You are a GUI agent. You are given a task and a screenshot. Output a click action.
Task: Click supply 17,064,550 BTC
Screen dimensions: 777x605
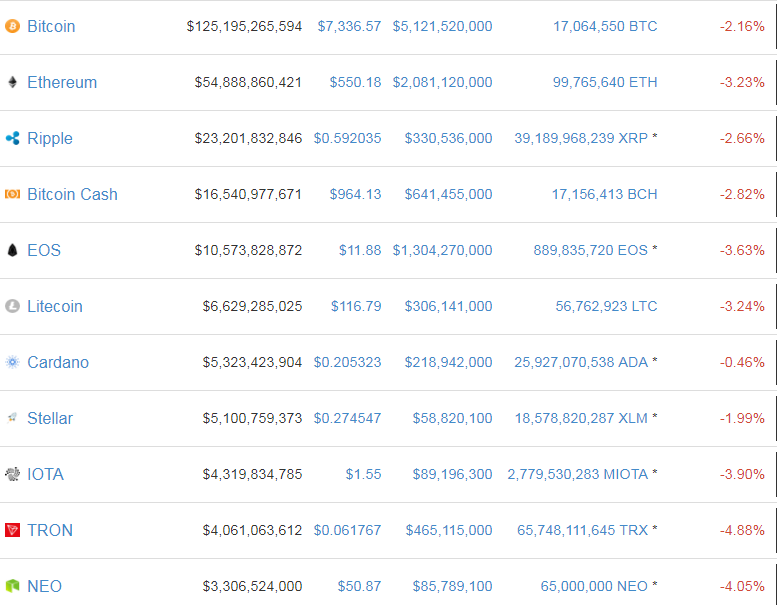point(605,26)
